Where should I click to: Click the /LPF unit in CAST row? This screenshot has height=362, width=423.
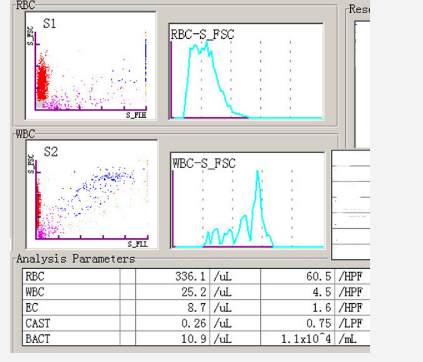[x=350, y=323]
